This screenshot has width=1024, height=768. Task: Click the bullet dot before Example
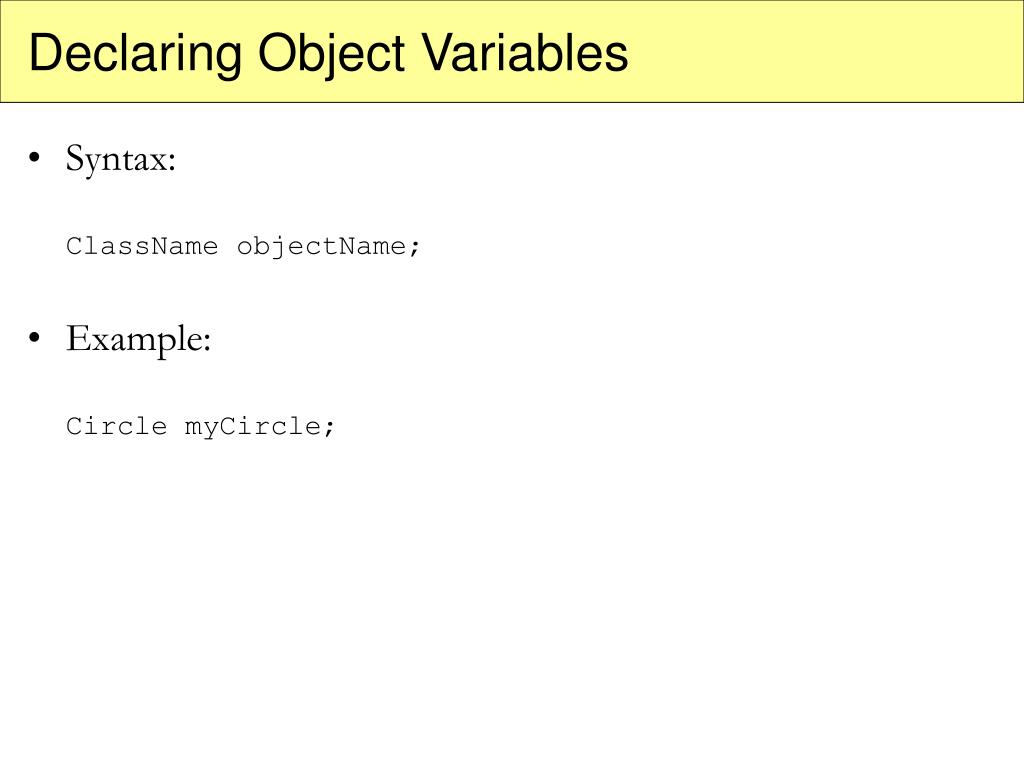pos(35,338)
